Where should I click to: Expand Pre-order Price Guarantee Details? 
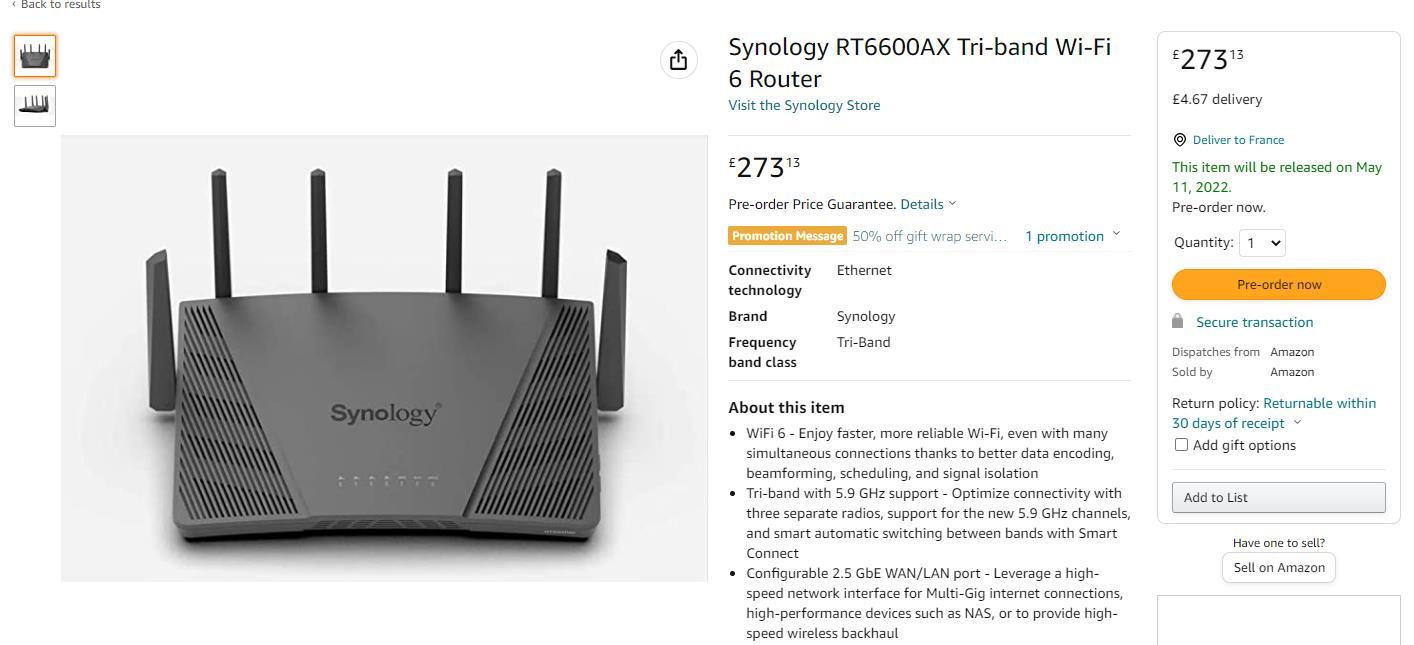[927, 204]
